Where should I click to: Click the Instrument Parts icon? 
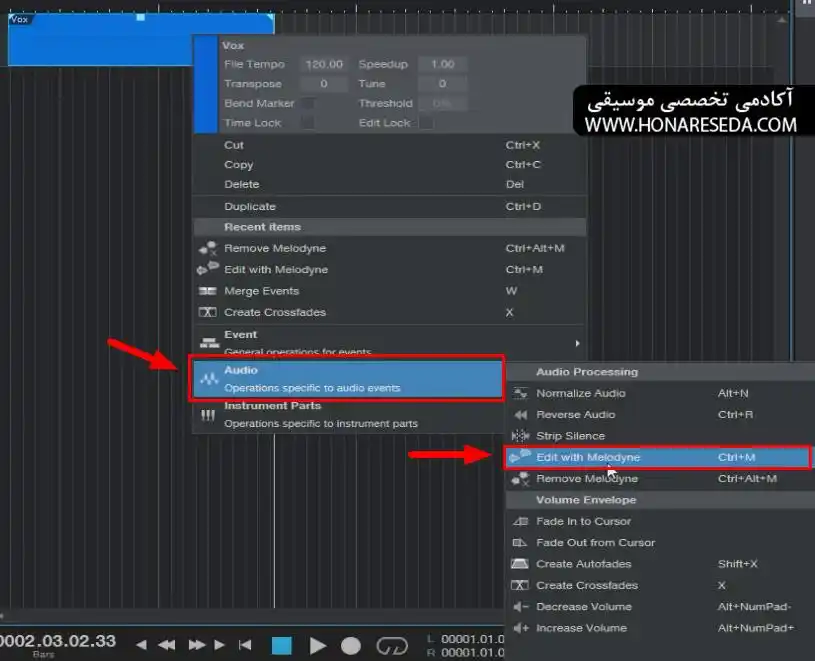208,415
